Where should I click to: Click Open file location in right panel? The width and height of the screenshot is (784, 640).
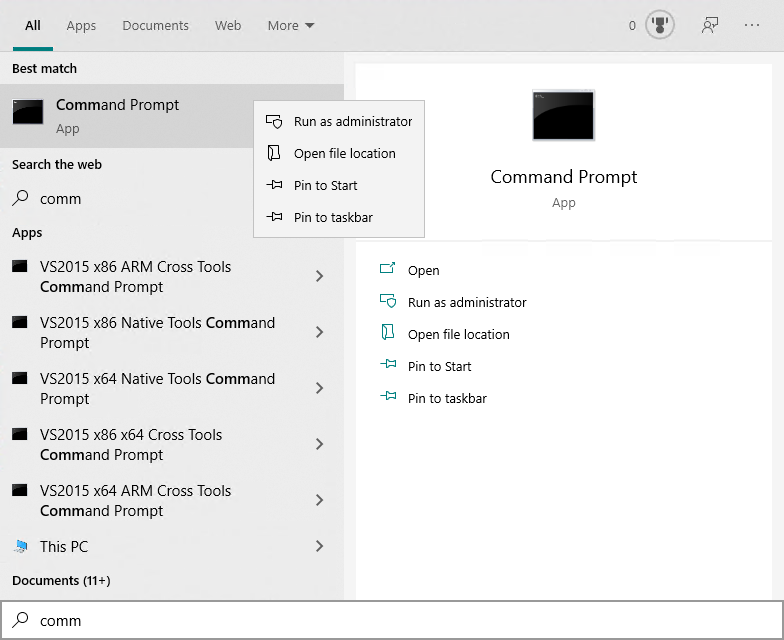tap(458, 334)
